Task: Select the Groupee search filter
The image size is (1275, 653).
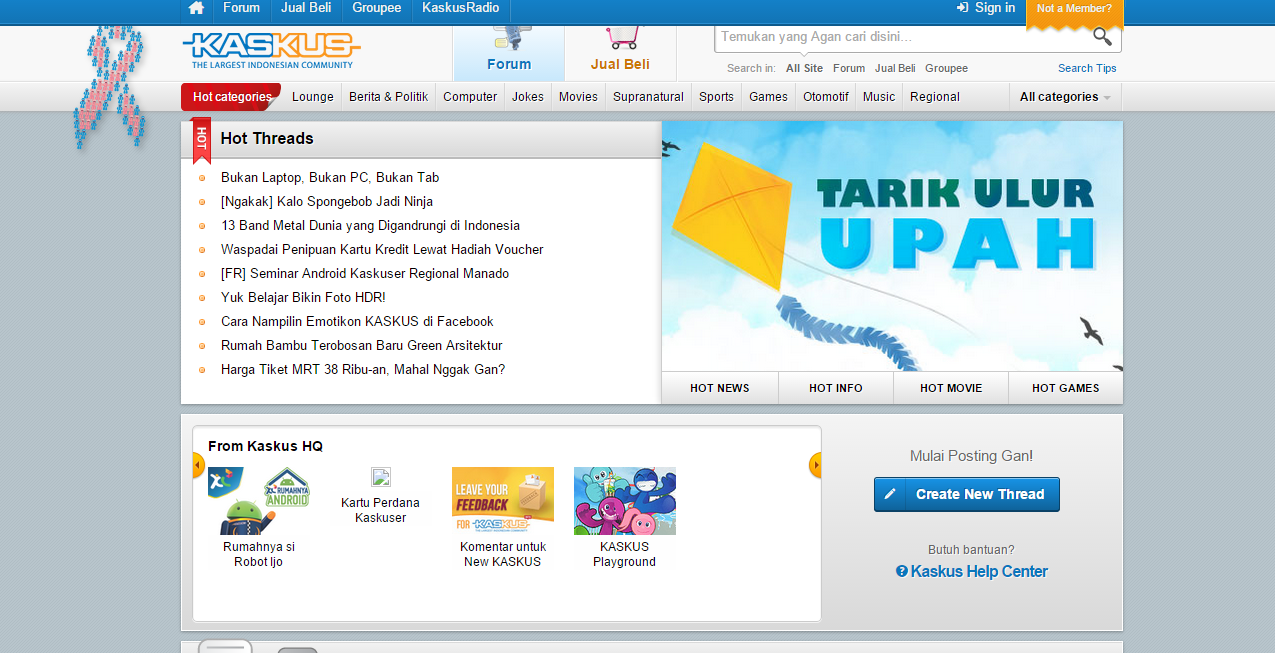Action: 946,68
